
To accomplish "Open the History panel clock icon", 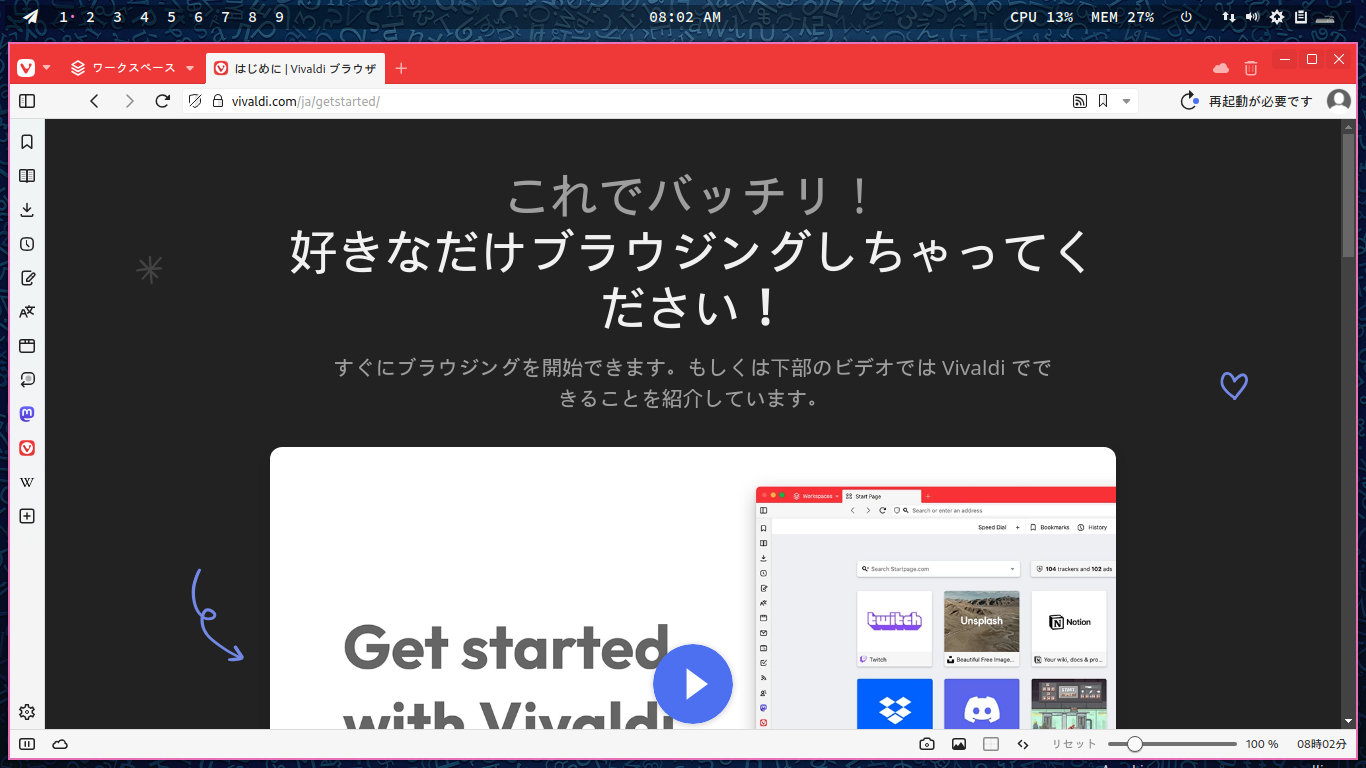I will click(x=27, y=244).
